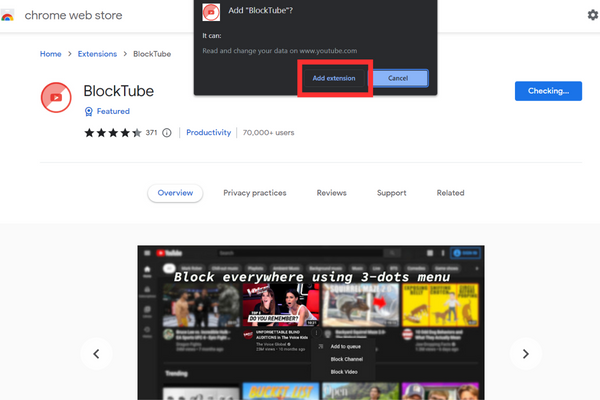Click the star rating row
Image resolution: width=600 pixels, height=400 pixels.
tap(113, 133)
